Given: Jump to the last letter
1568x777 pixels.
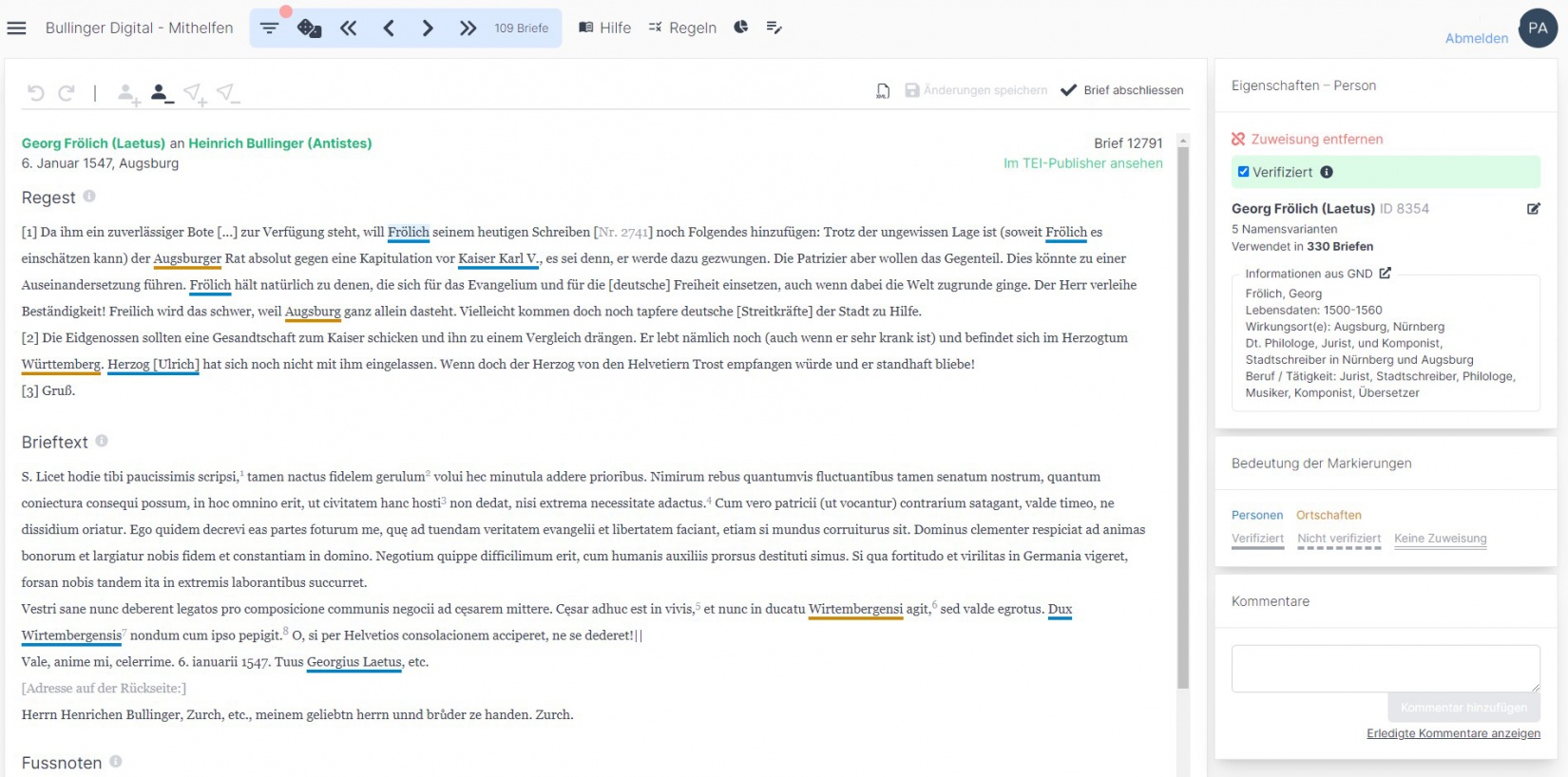Looking at the screenshot, I should [x=468, y=28].
